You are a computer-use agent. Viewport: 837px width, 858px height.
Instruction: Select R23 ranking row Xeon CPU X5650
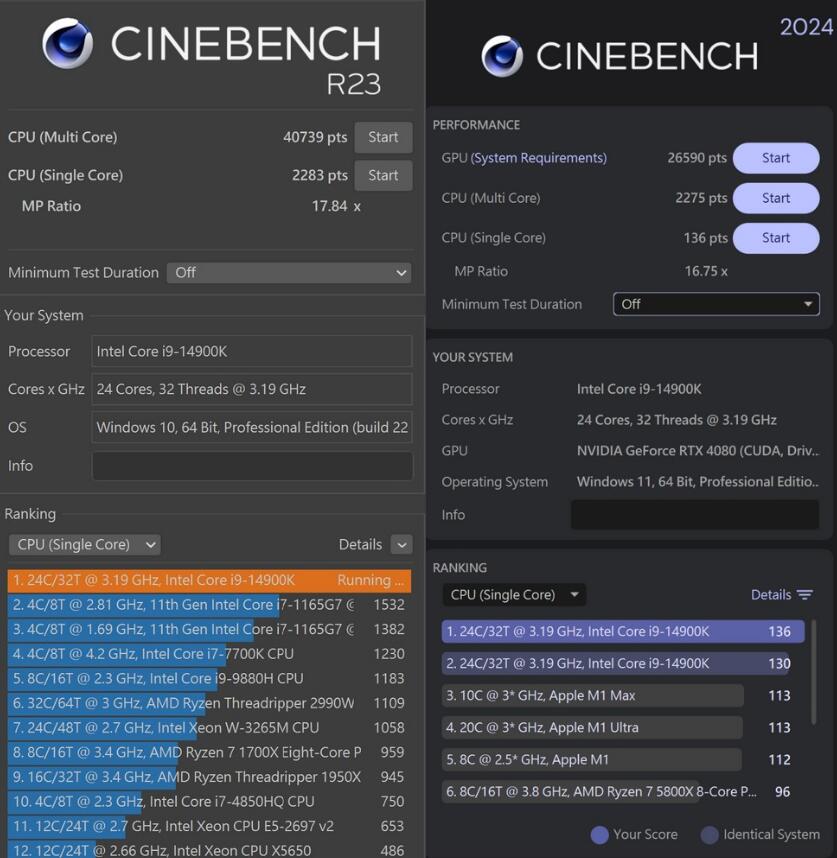point(210,850)
